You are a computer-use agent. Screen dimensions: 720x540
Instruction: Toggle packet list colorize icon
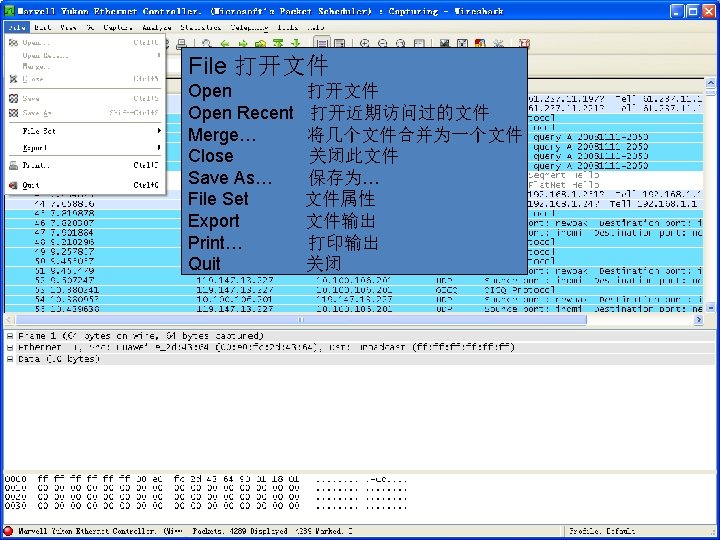point(322,44)
